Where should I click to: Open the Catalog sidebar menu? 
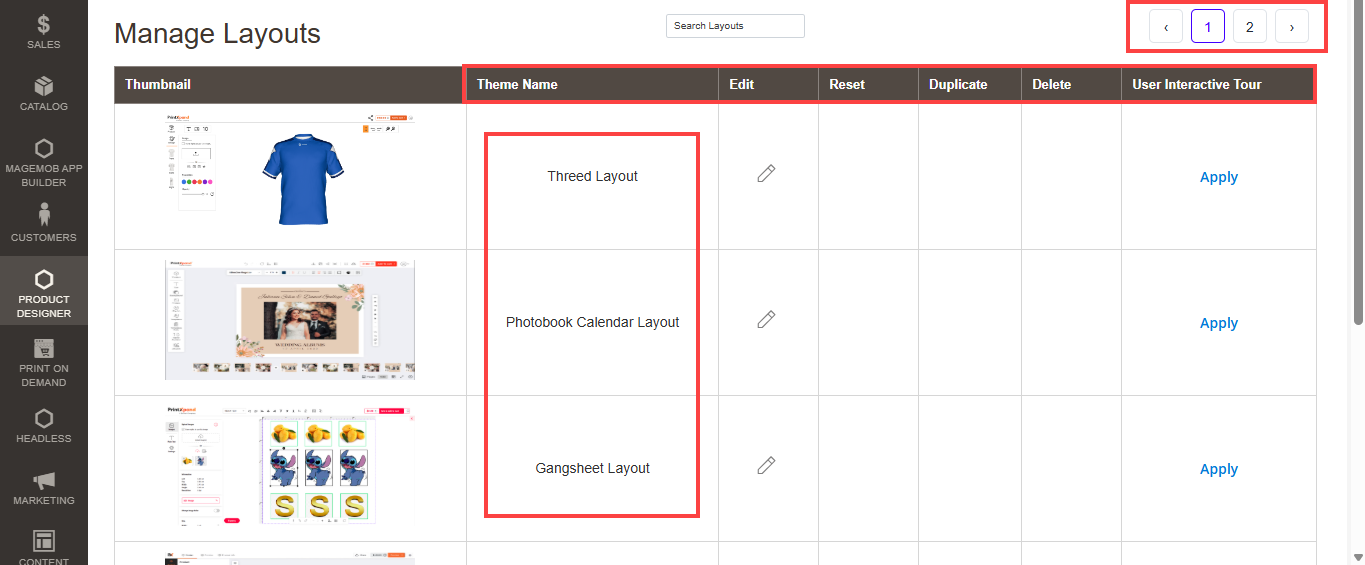[43, 94]
